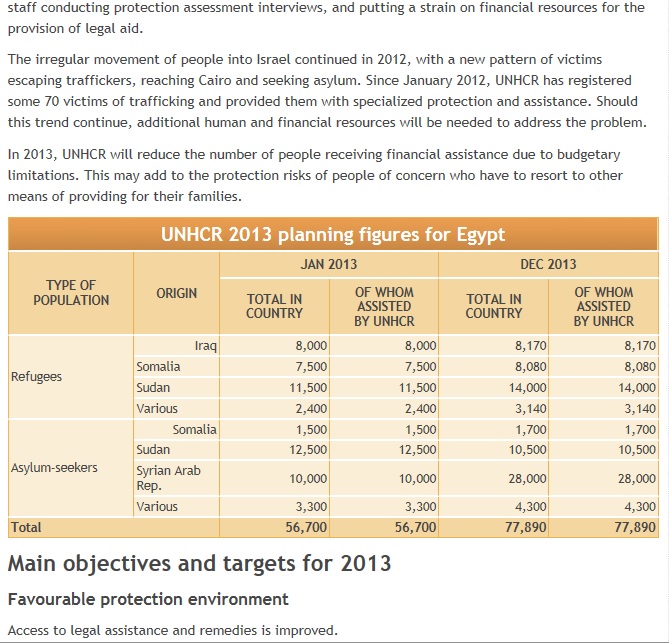Image resolution: width=669 pixels, height=644 pixels.
Task: Click Refugees Sudan Jan 2013 total 11,500
Action: [x=308, y=388]
